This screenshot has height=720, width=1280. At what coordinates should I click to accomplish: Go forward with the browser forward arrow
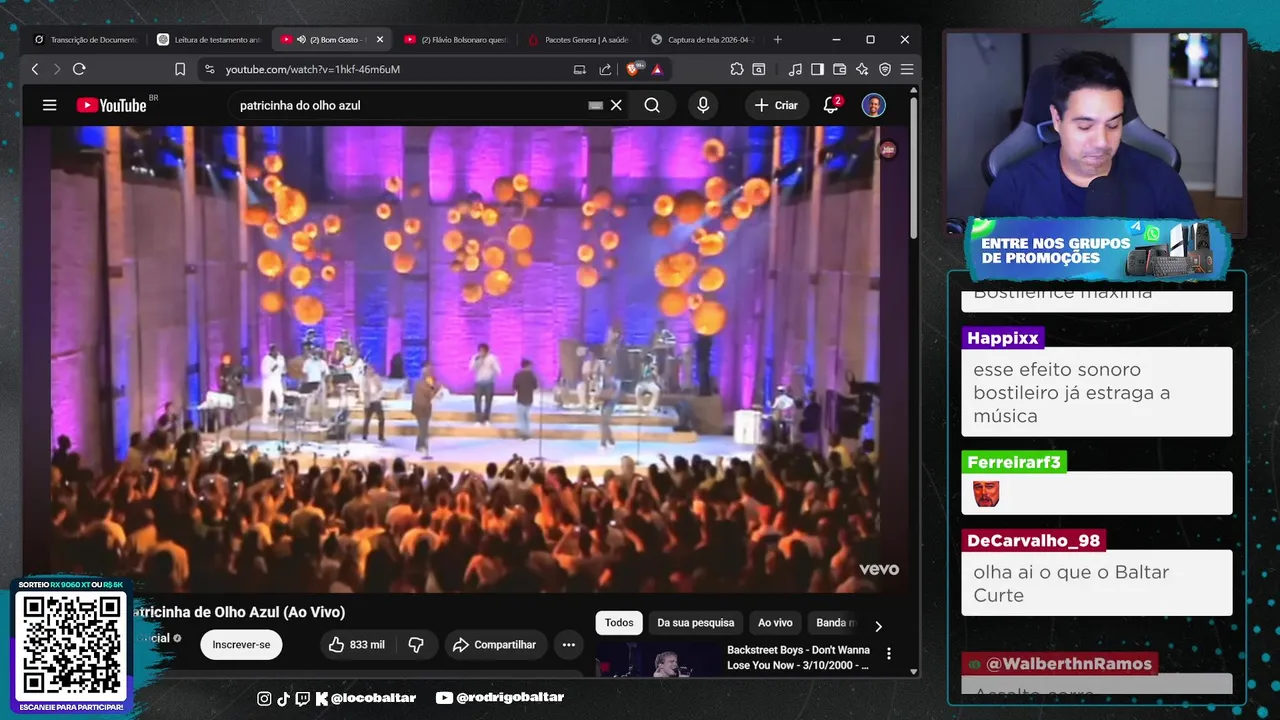(57, 69)
